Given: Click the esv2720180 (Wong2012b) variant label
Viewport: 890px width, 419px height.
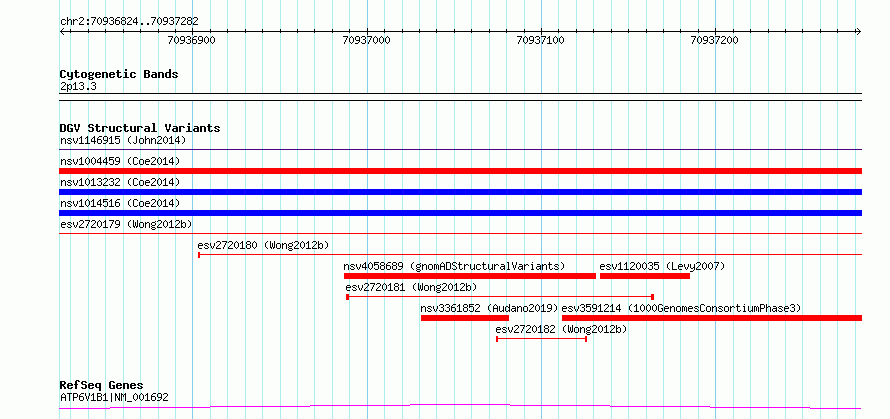Looking at the screenshot, I should [263, 245].
